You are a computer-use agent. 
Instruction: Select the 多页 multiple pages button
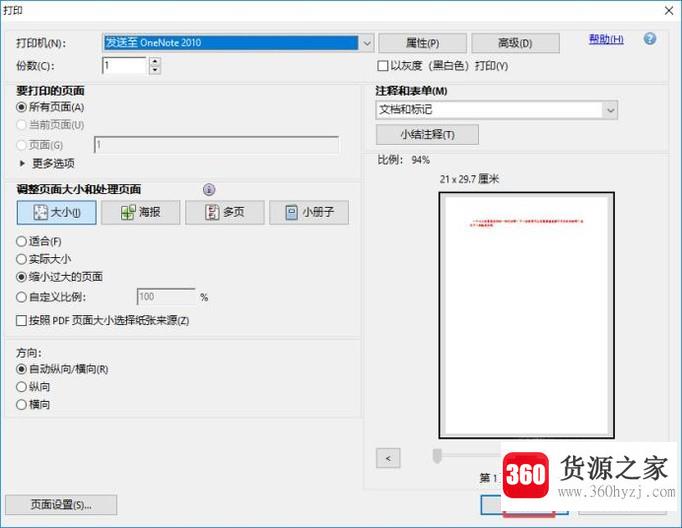coord(225,212)
